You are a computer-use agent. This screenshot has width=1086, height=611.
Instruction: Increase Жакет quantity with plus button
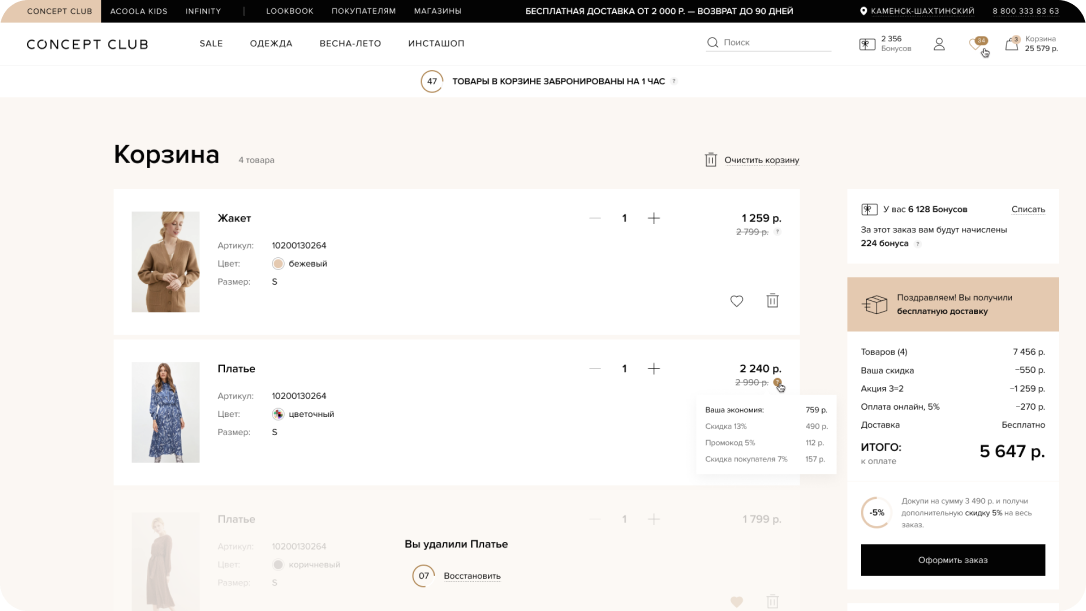point(654,218)
